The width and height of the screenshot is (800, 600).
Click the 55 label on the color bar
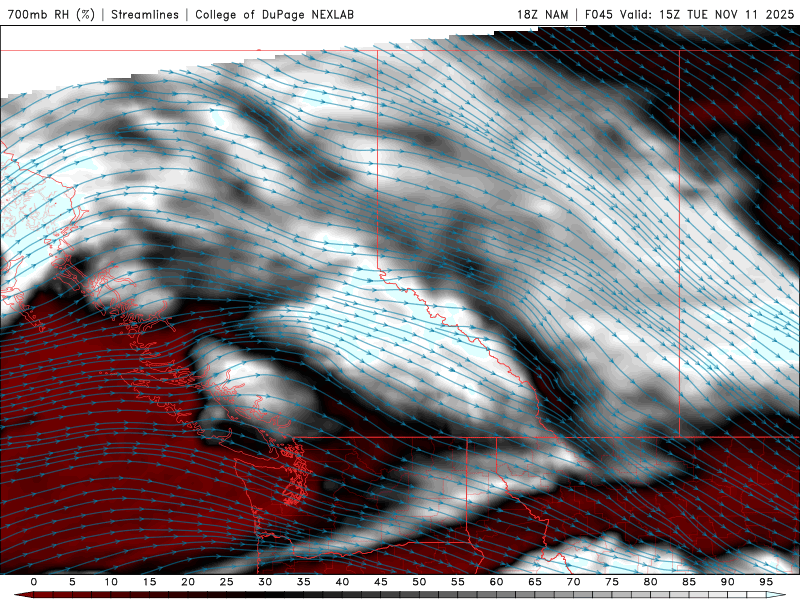click(458, 582)
